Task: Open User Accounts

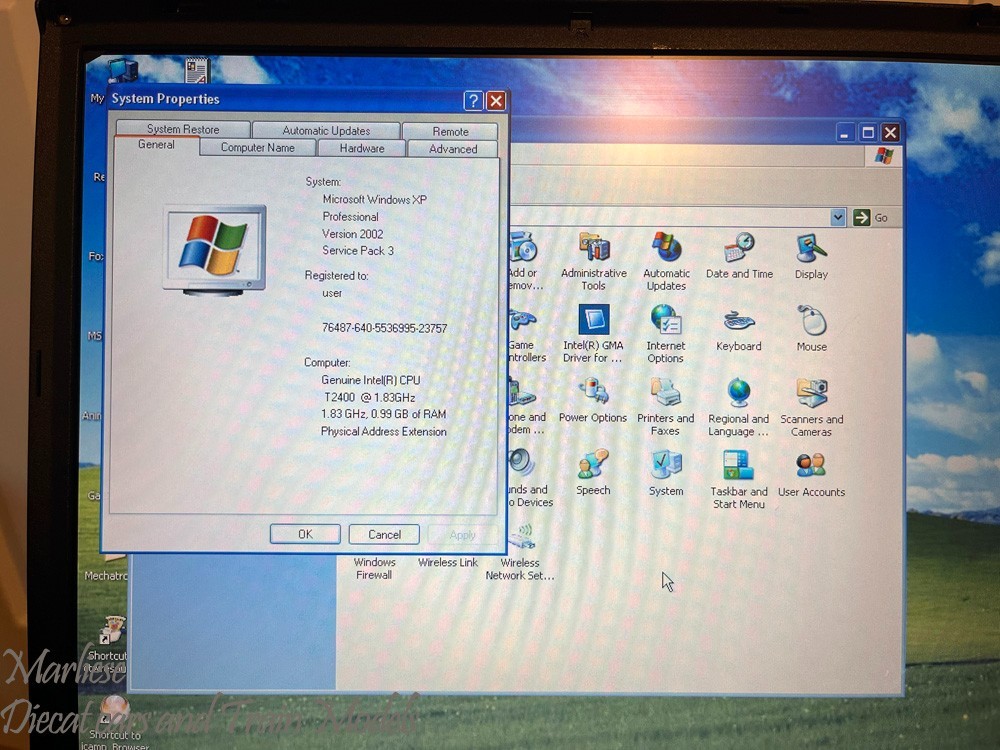Action: [x=811, y=474]
